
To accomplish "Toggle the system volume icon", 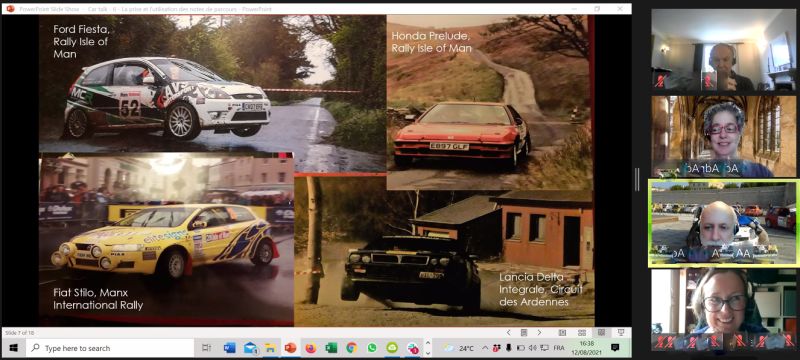I will 533,348.
